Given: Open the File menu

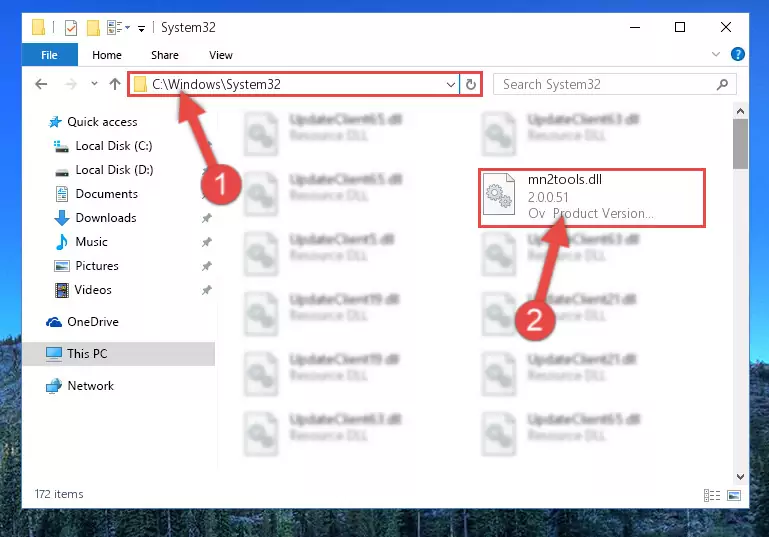Looking at the screenshot, I should click(x=50, y=55).
